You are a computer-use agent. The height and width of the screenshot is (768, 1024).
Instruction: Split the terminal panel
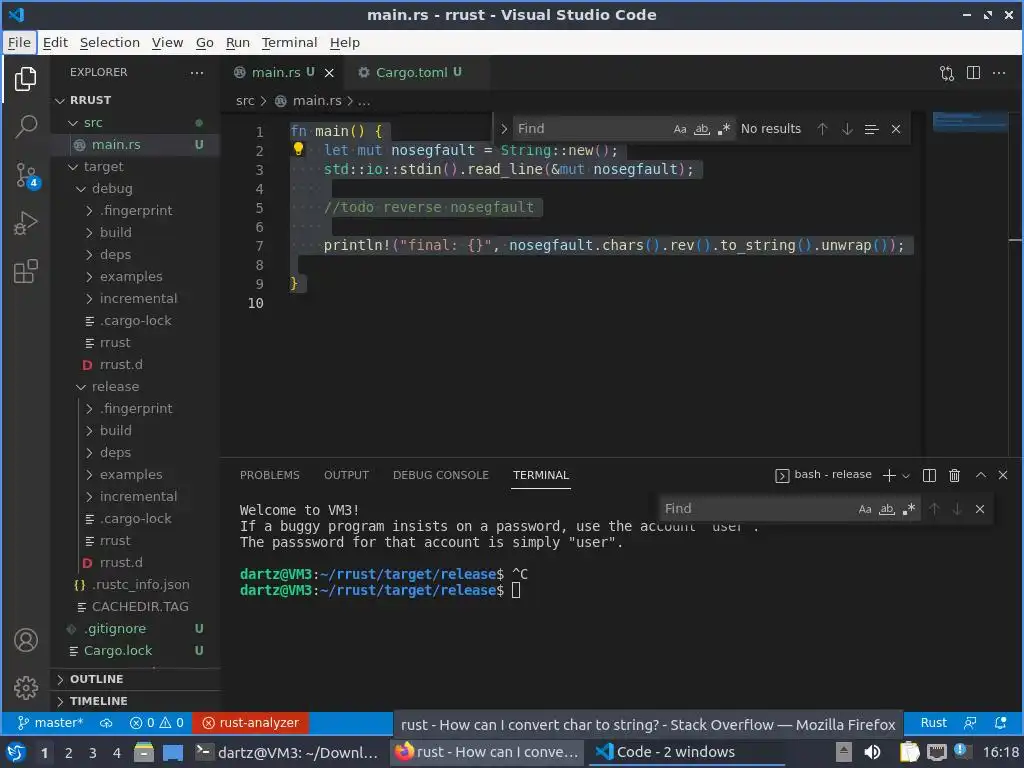point(929,475)
